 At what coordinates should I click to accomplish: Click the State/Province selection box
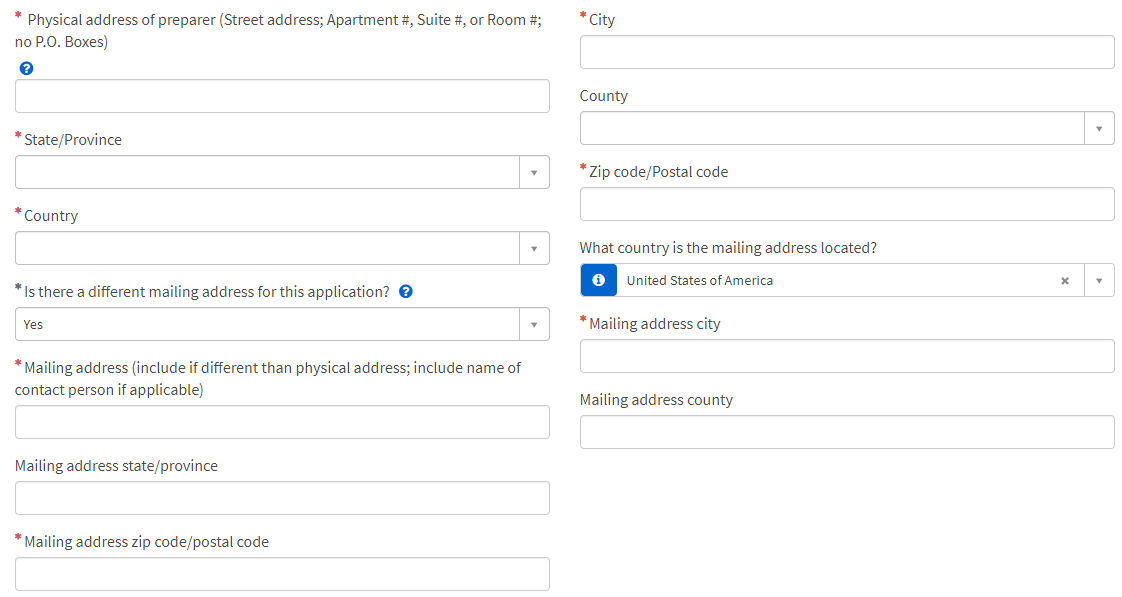click(267, 172)
